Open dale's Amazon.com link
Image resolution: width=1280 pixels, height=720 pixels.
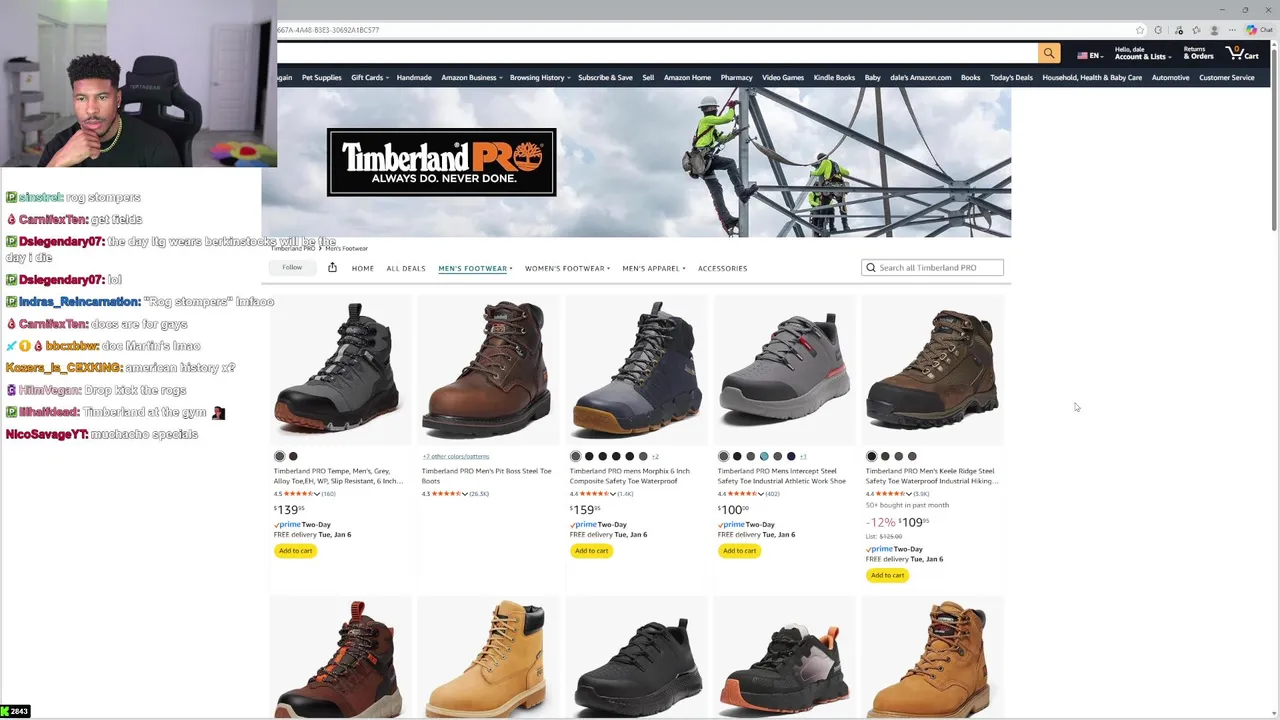point(920,77)
